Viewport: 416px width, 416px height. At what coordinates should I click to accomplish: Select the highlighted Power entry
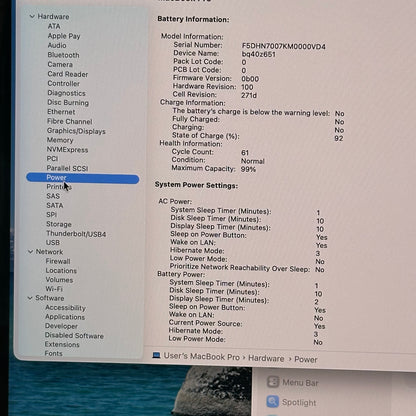pyautogui.click(x=83, y=178)
